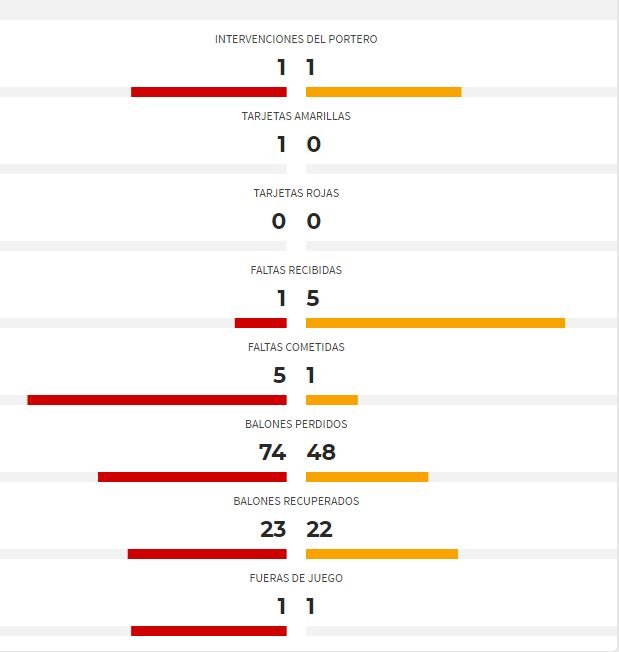619x652 pixels.
Task: Click the INTERVENCIONES DEL PORTERO stat label
Action: click(296, 39)
